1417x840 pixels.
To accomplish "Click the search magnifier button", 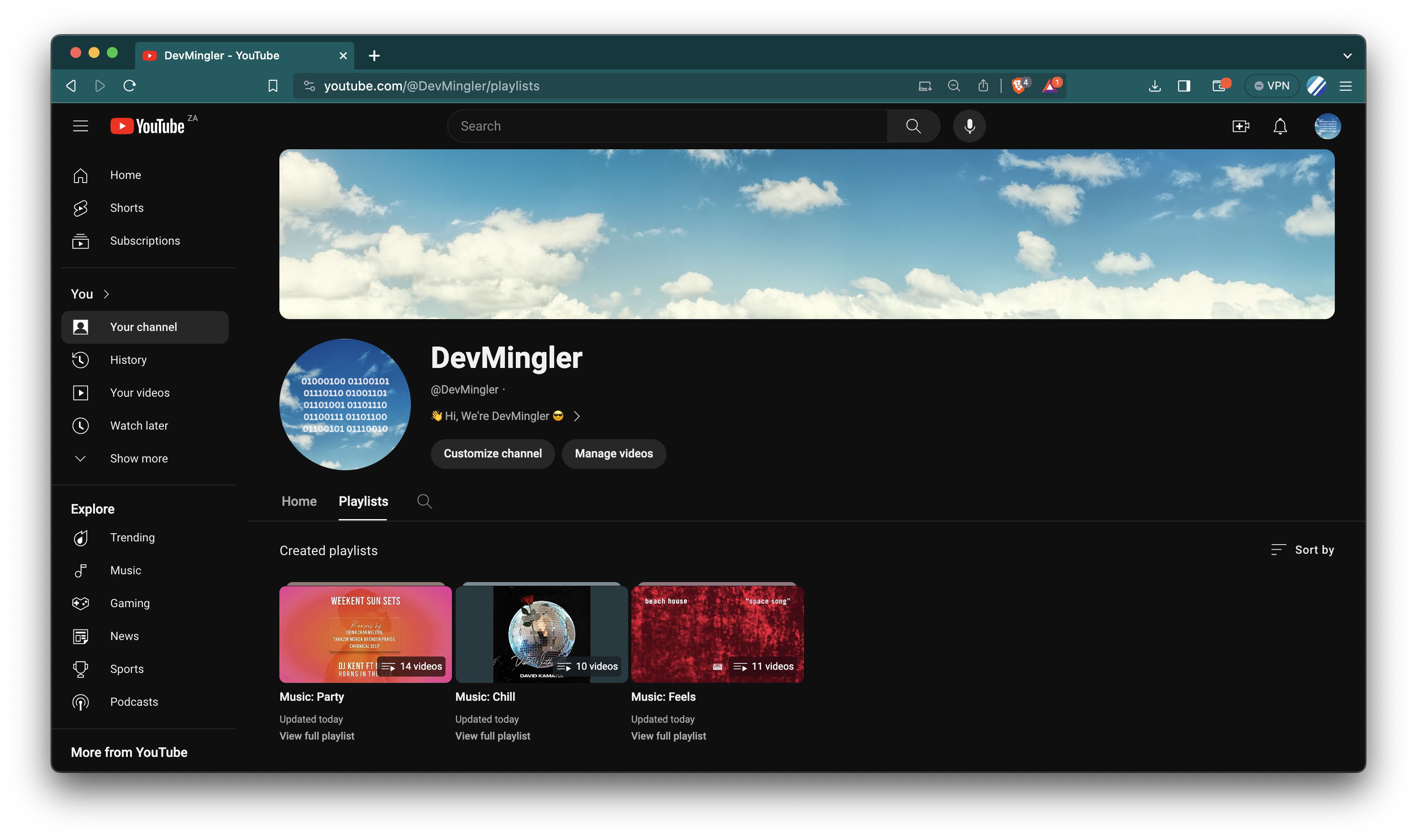I will 913,126.
